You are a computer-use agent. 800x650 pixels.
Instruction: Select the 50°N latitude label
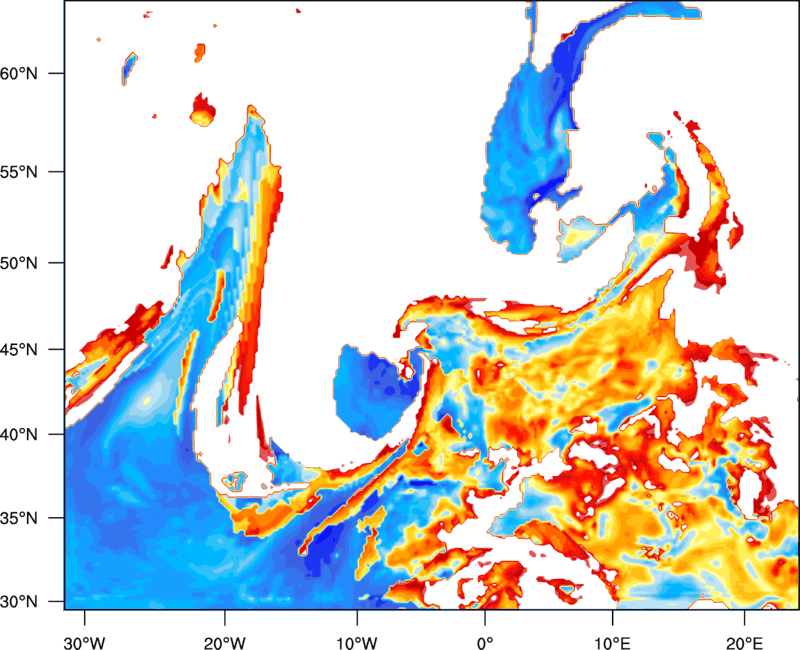(x=19, y=263)
